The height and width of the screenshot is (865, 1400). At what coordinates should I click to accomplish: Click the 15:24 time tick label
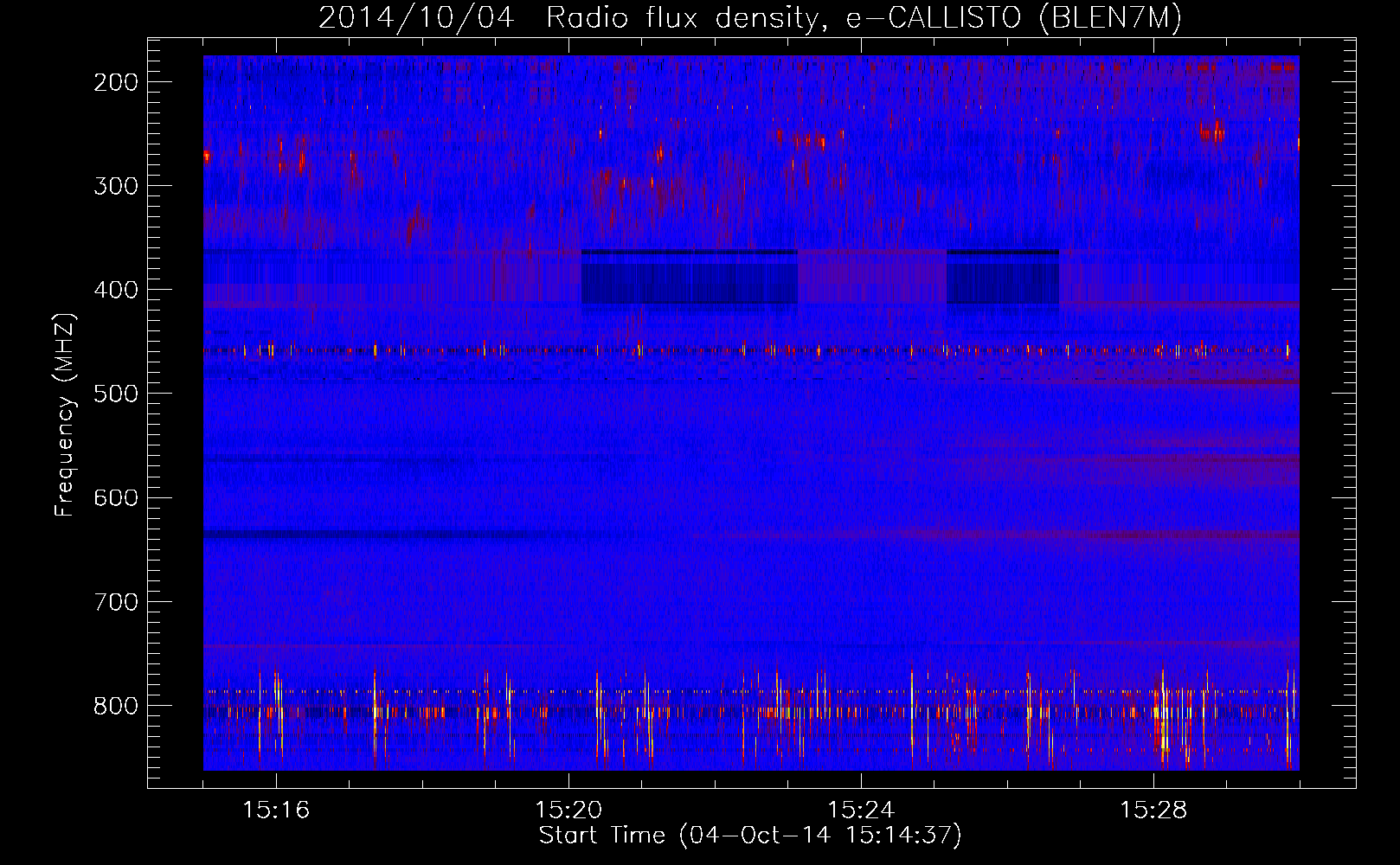tap(861, 811)
